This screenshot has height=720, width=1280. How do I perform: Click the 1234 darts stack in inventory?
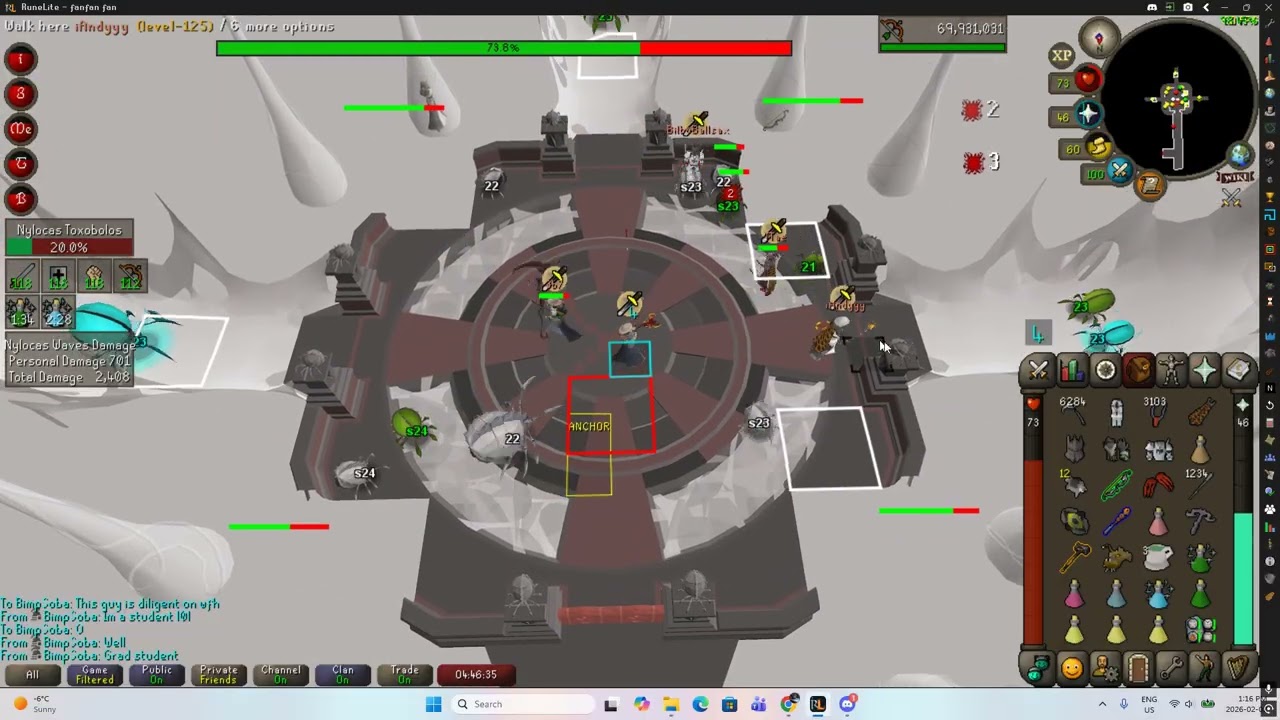pos(1200,483)
